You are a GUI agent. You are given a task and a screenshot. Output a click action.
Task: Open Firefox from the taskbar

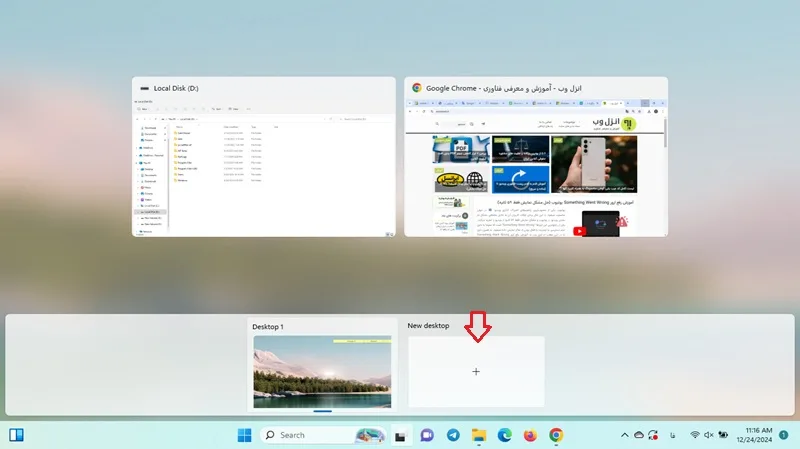[x=530, y=435]
